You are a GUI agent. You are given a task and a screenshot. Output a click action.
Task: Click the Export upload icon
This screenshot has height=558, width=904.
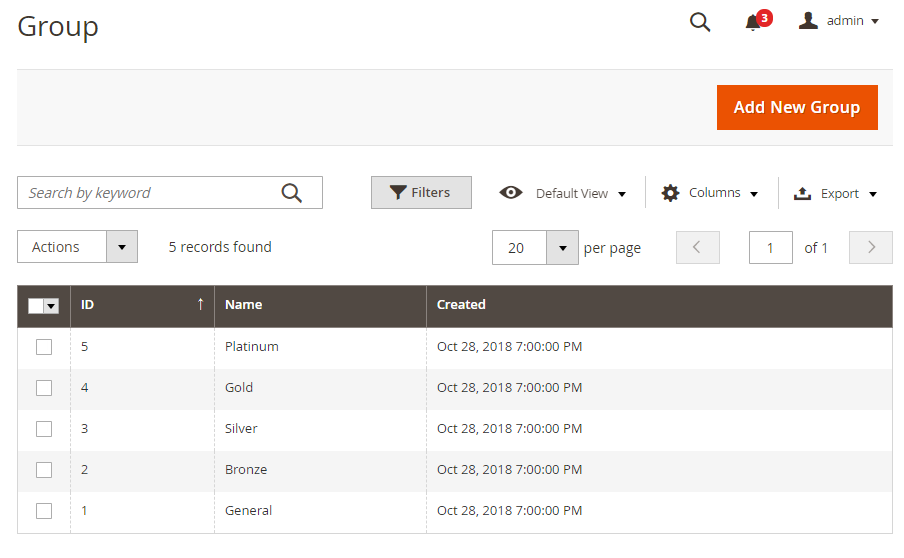click(802, 194)
